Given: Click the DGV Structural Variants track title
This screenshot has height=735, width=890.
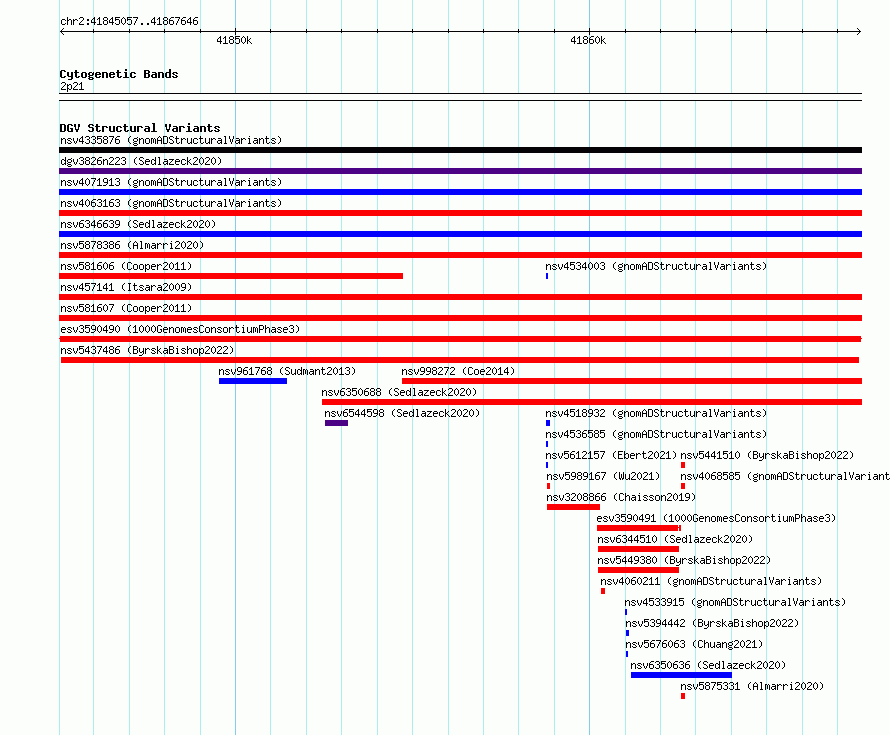Looking at the screenshot, I should click(x=140, y=128).
